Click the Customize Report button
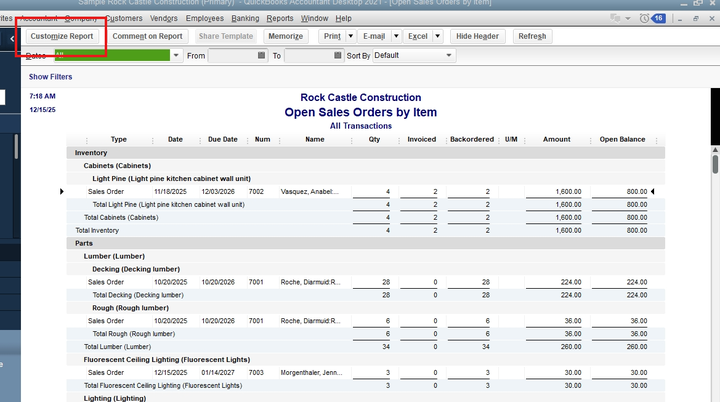 (x=62, y=36)
